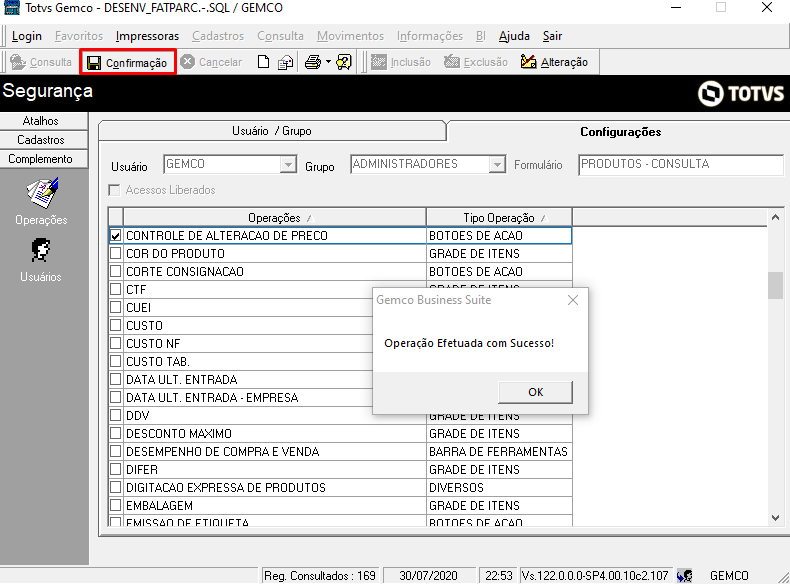Click the BARRA DE FERRAMENTAS cell
Screen dimensions: 790x584
[x=499, y=451]
